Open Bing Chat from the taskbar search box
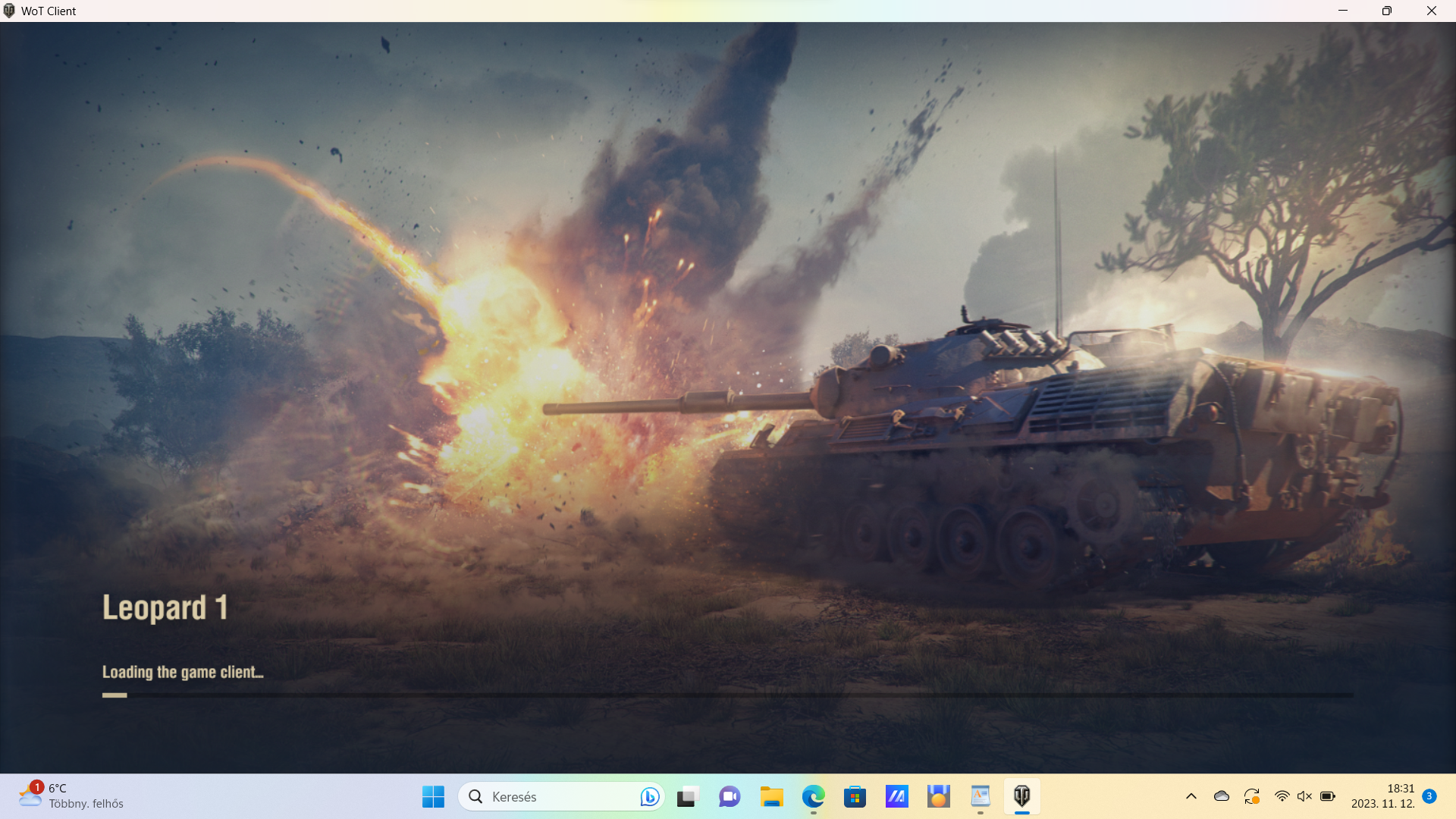Viewport: 1456px width, 819px height. (x=649, y=796)
